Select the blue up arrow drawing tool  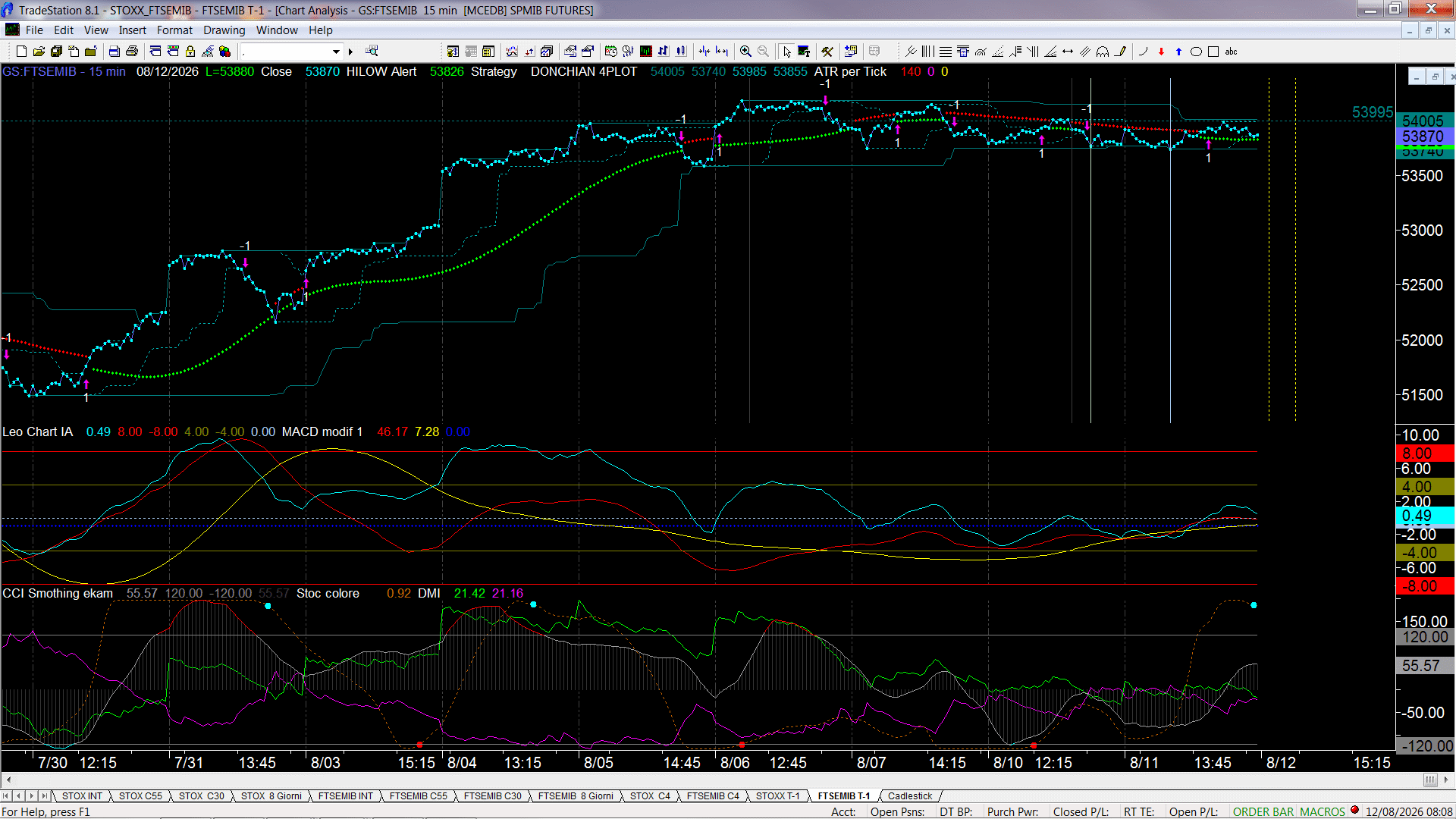[1178, 52]
